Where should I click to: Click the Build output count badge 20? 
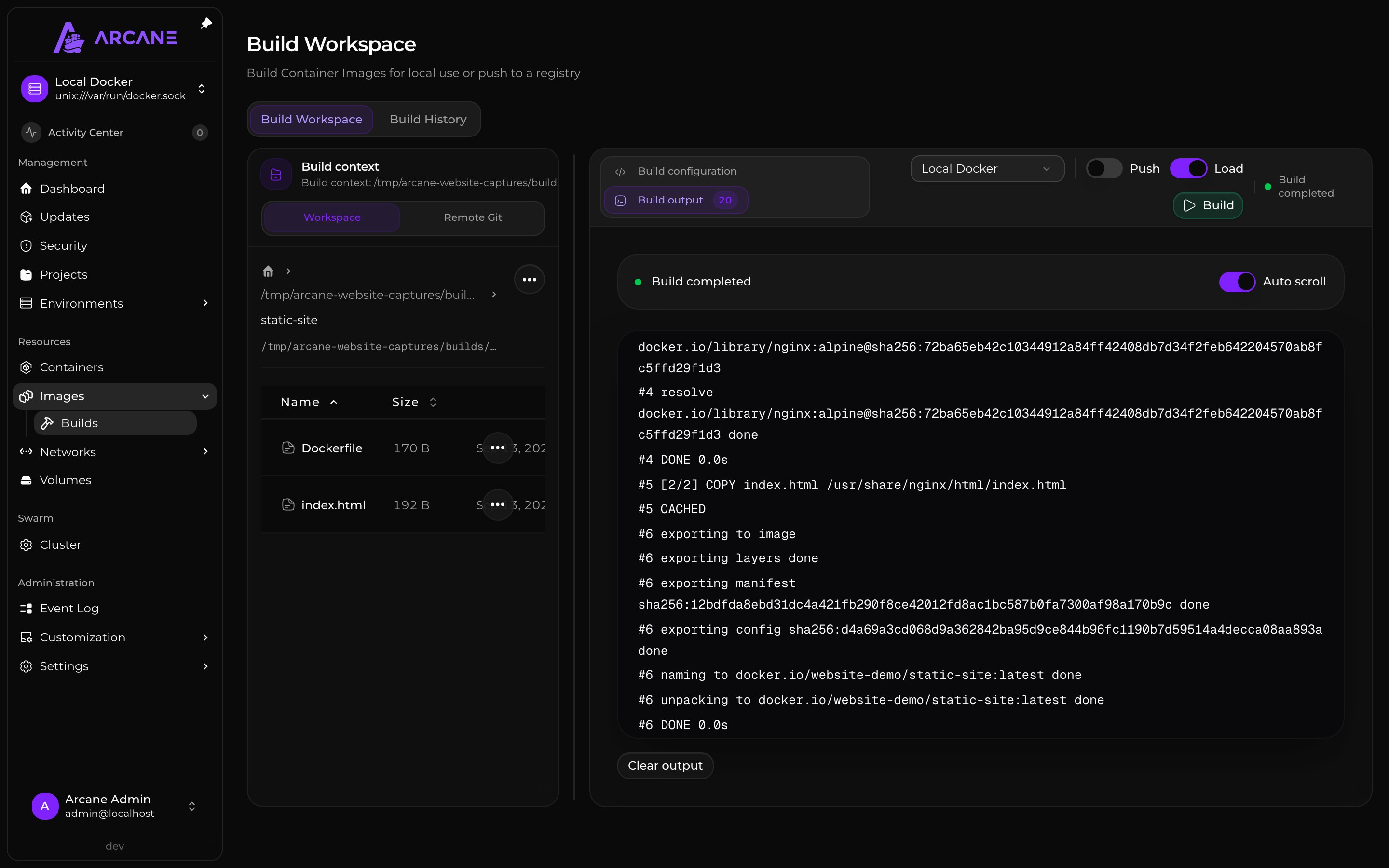pyautogui.click(x=724, y=200)
